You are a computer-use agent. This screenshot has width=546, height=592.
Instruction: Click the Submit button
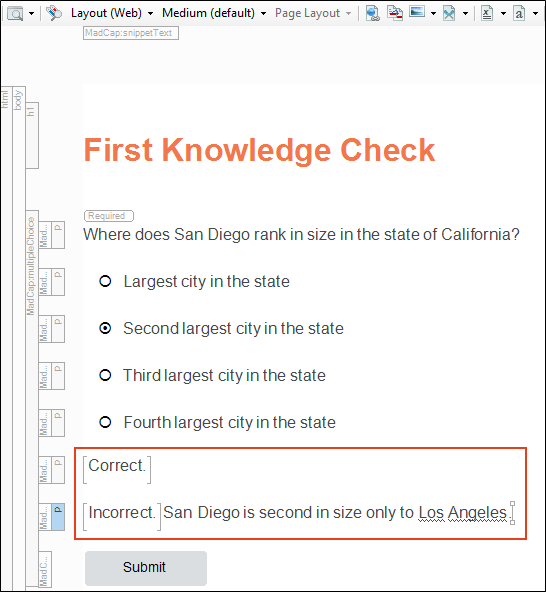click(x=146, y=568)
